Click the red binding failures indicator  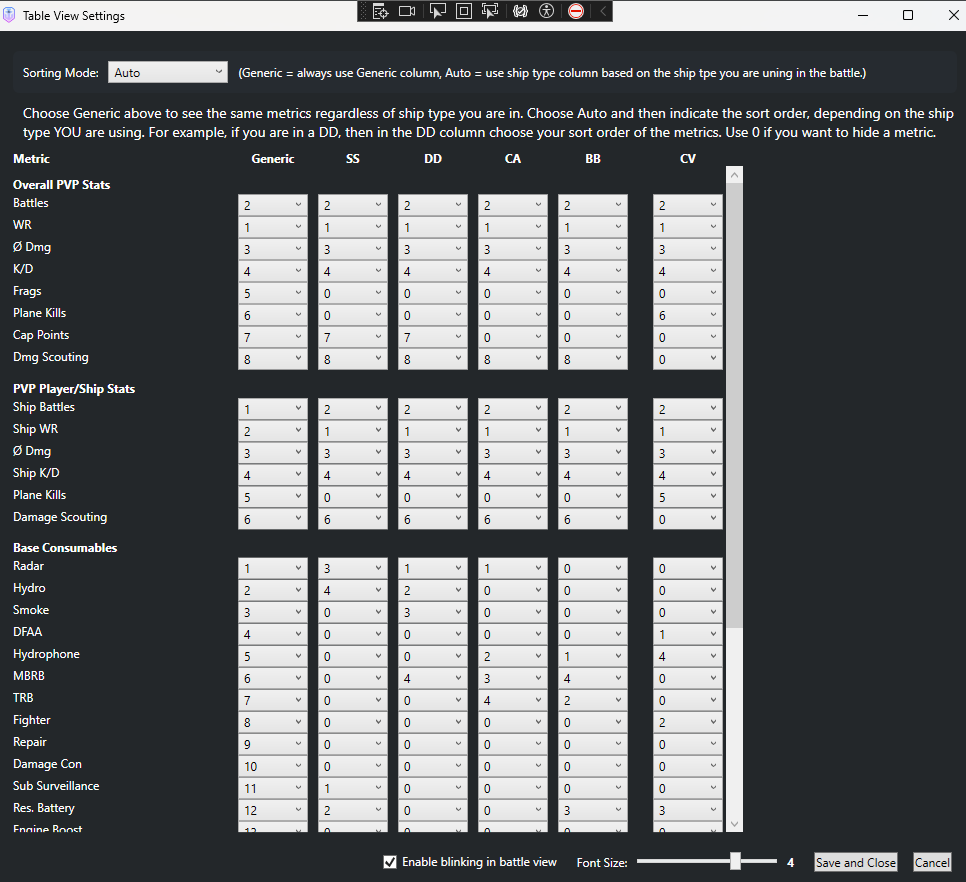coord(576,11)
